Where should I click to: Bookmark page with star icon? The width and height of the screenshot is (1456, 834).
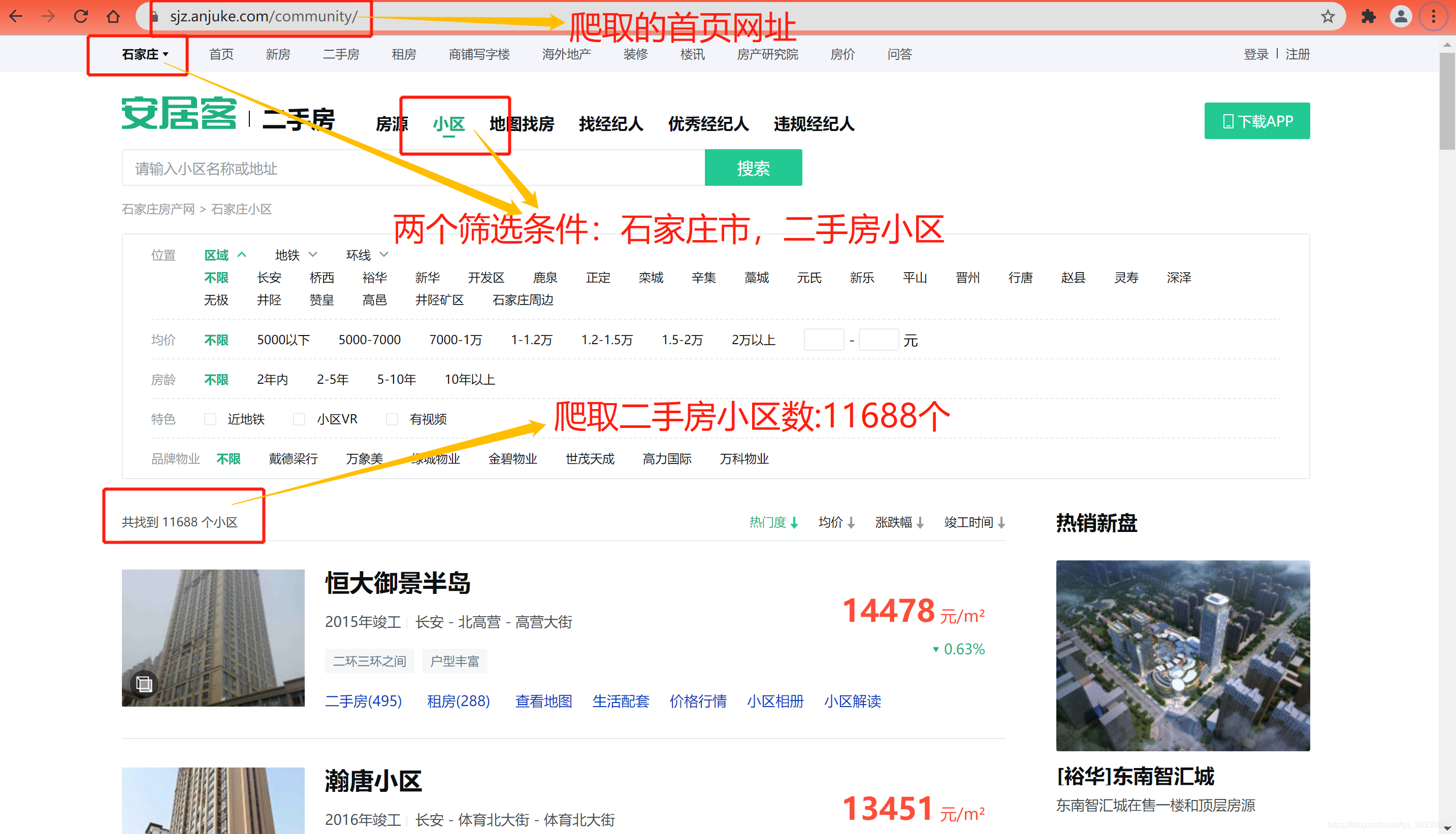tap(1328, 17)
